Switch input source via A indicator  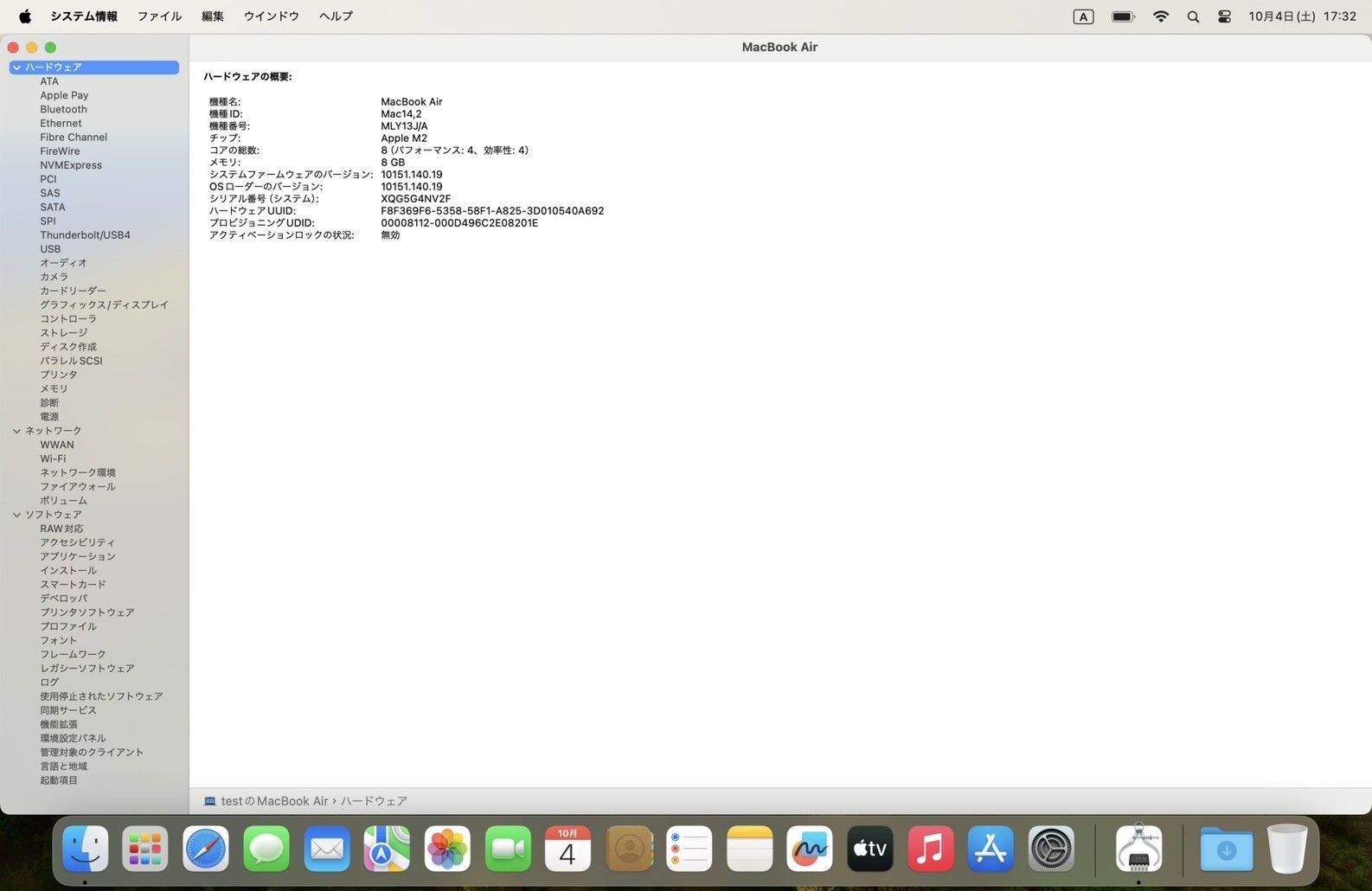pyautogui.click(x=1083, y=16)
